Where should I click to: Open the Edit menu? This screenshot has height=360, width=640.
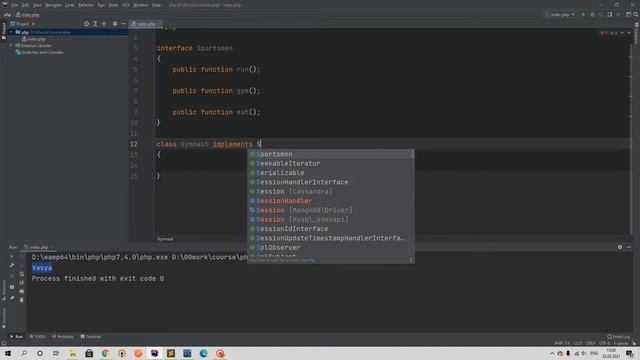pyautogui.click(x=25, y=5)
